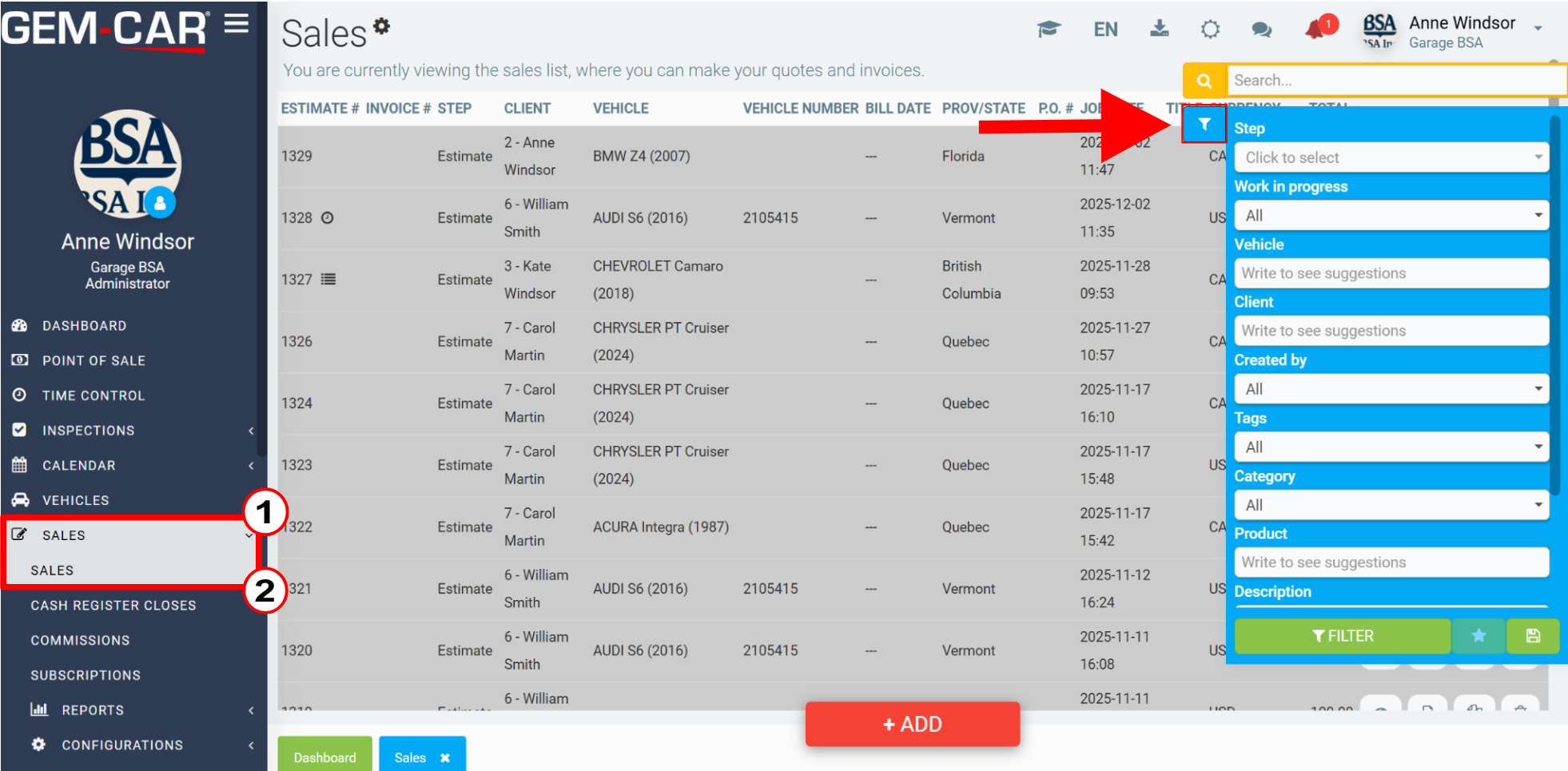
Task: Click the downloads icon in the top bar
Action: click(1159, 29)
